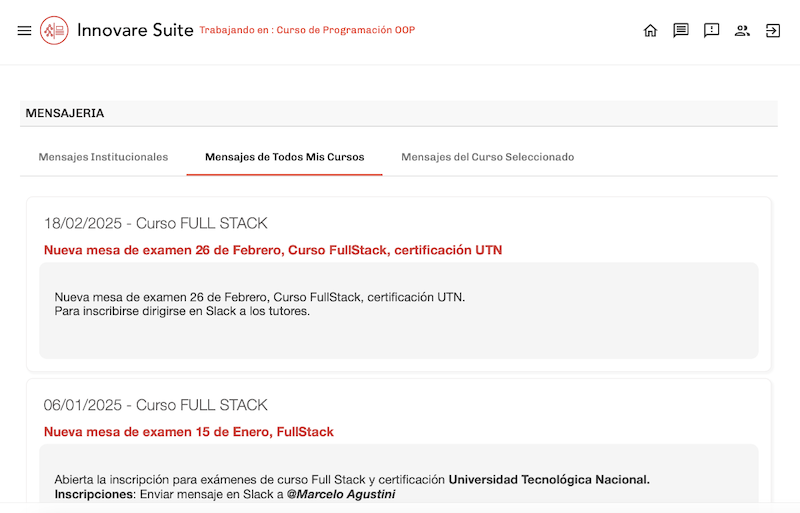The image size is (800, 513).
Task: Open the messages chat bubble icon
Action: click(681, 30)
